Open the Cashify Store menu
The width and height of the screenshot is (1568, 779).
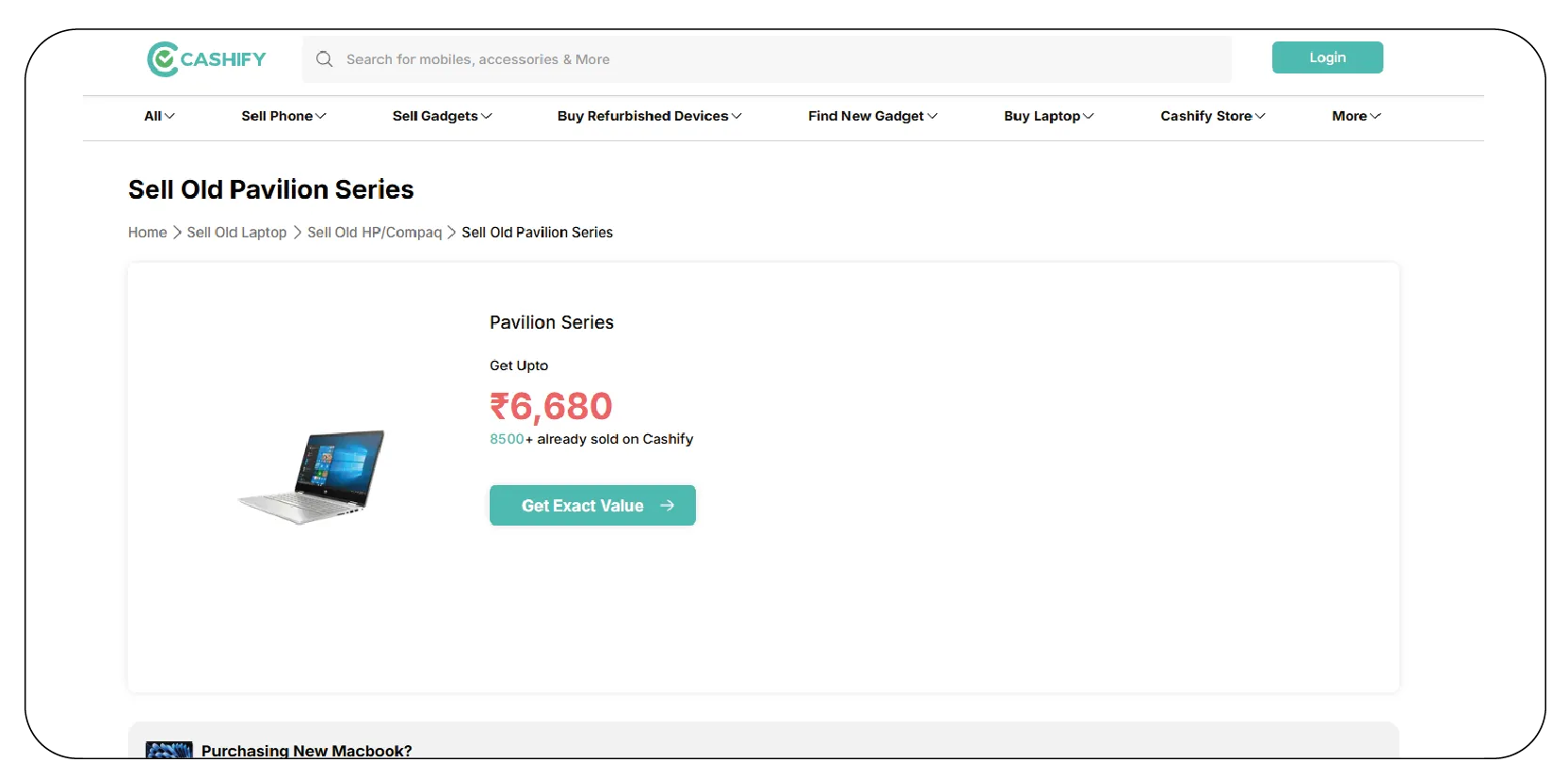pos(1211,116)
